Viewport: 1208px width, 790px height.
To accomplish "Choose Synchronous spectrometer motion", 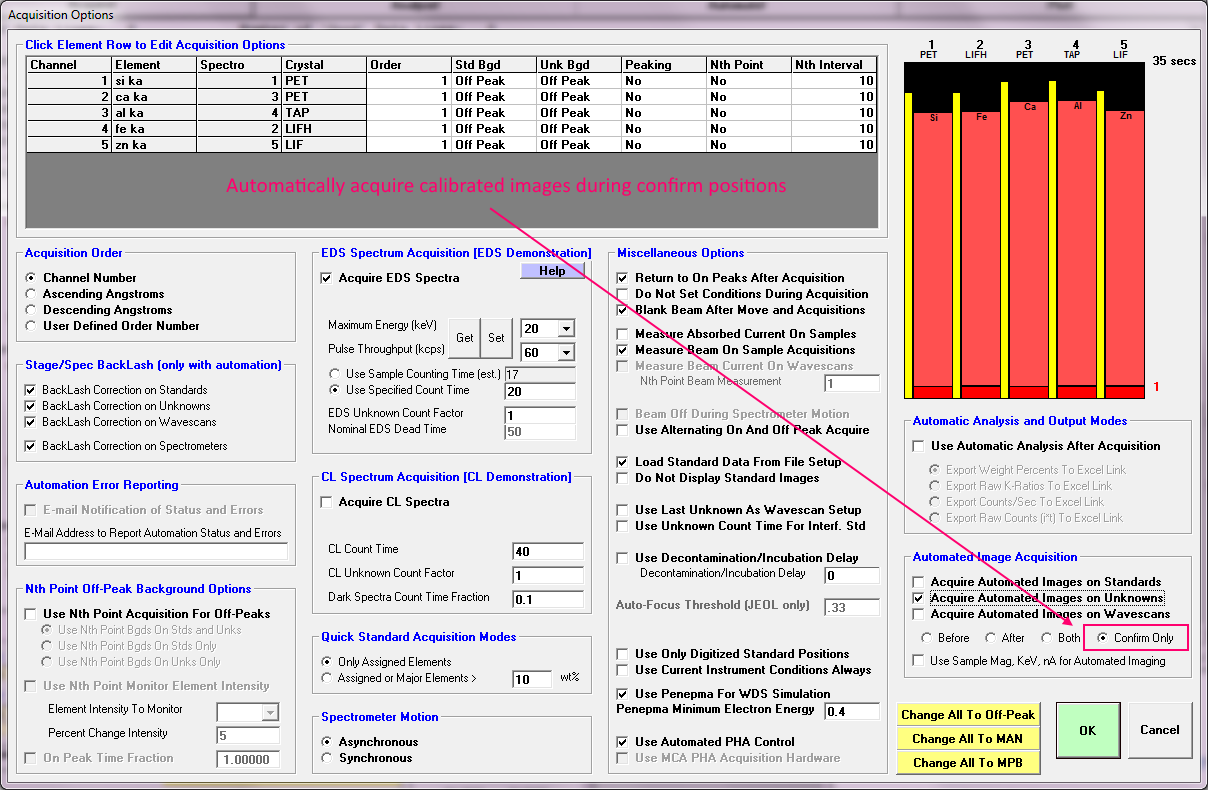I will pyautogui.click(x=328, y=758).
